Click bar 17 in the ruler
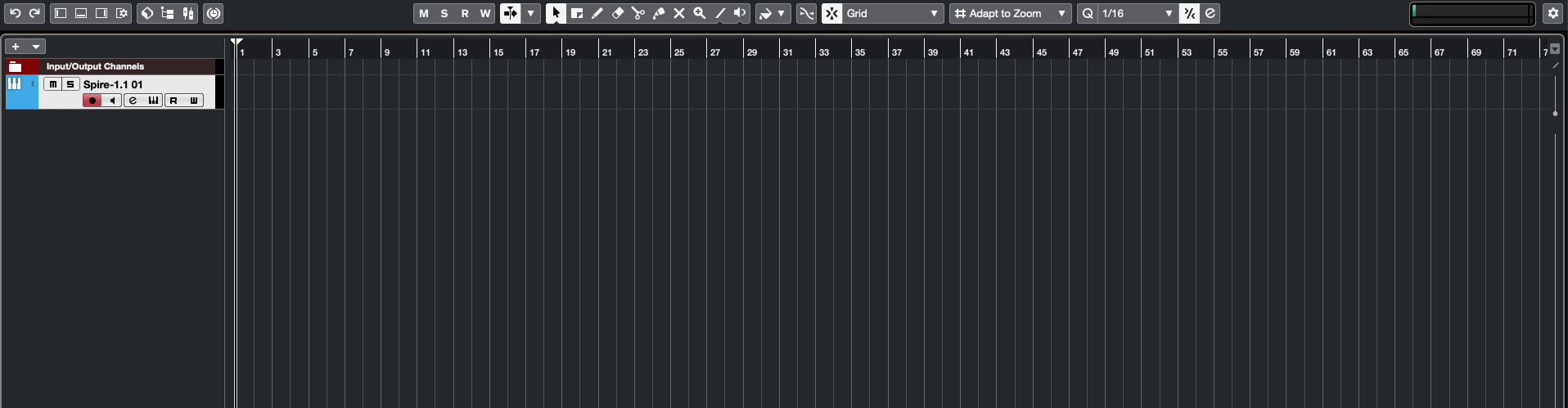The height and width of the screenshot is (408, 1568). (534, 52)
